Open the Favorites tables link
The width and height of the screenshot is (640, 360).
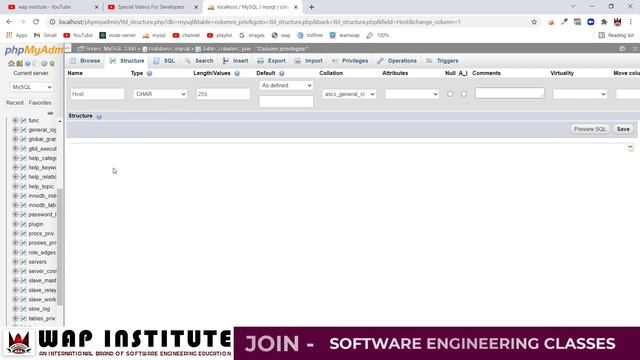(40, 103)
